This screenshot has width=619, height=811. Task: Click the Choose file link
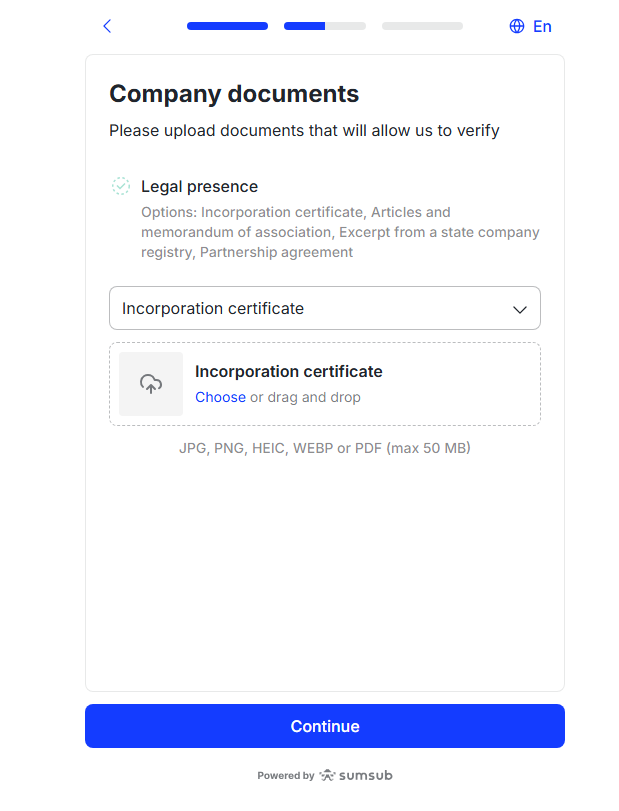220,397
